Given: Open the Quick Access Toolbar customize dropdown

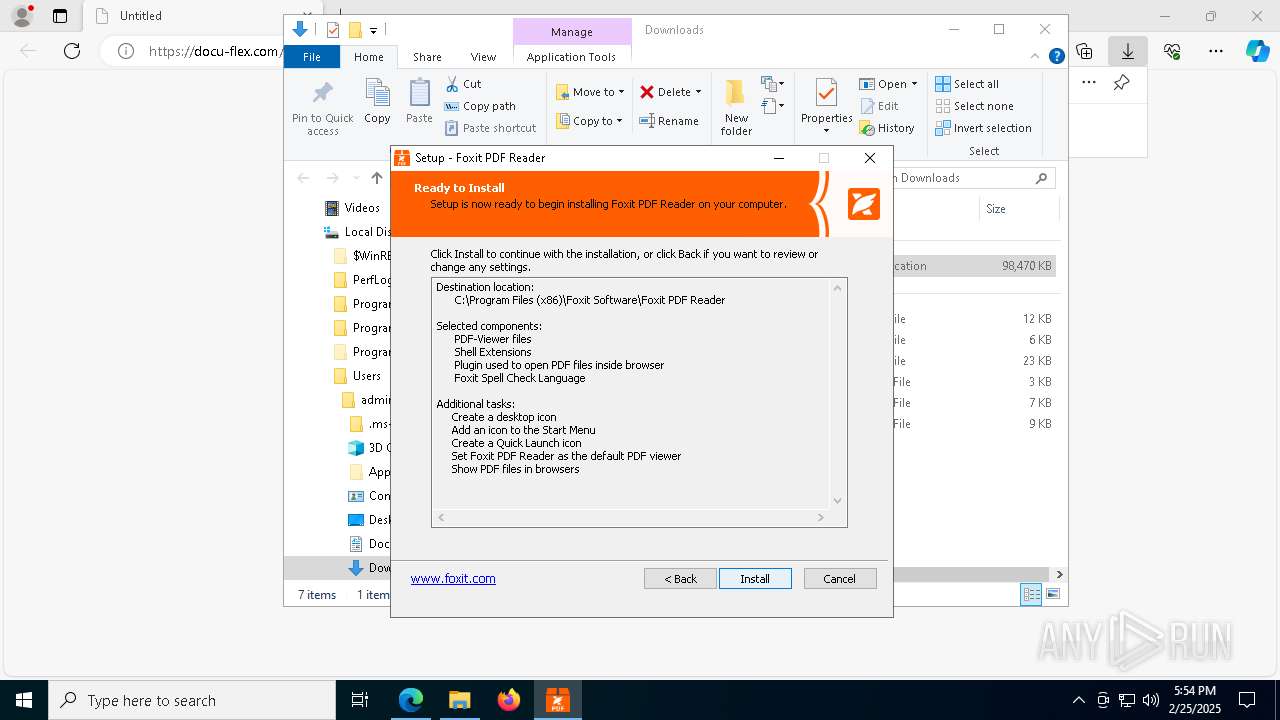Looking at the screenshot, I should tap(373, 31).
